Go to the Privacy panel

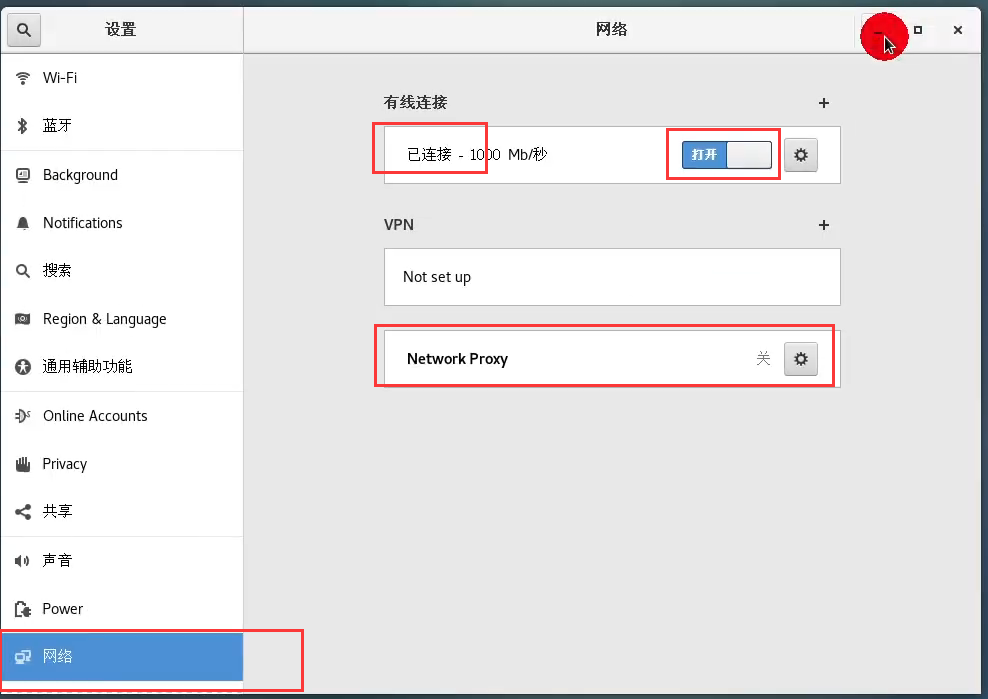[x=122, y=464]
